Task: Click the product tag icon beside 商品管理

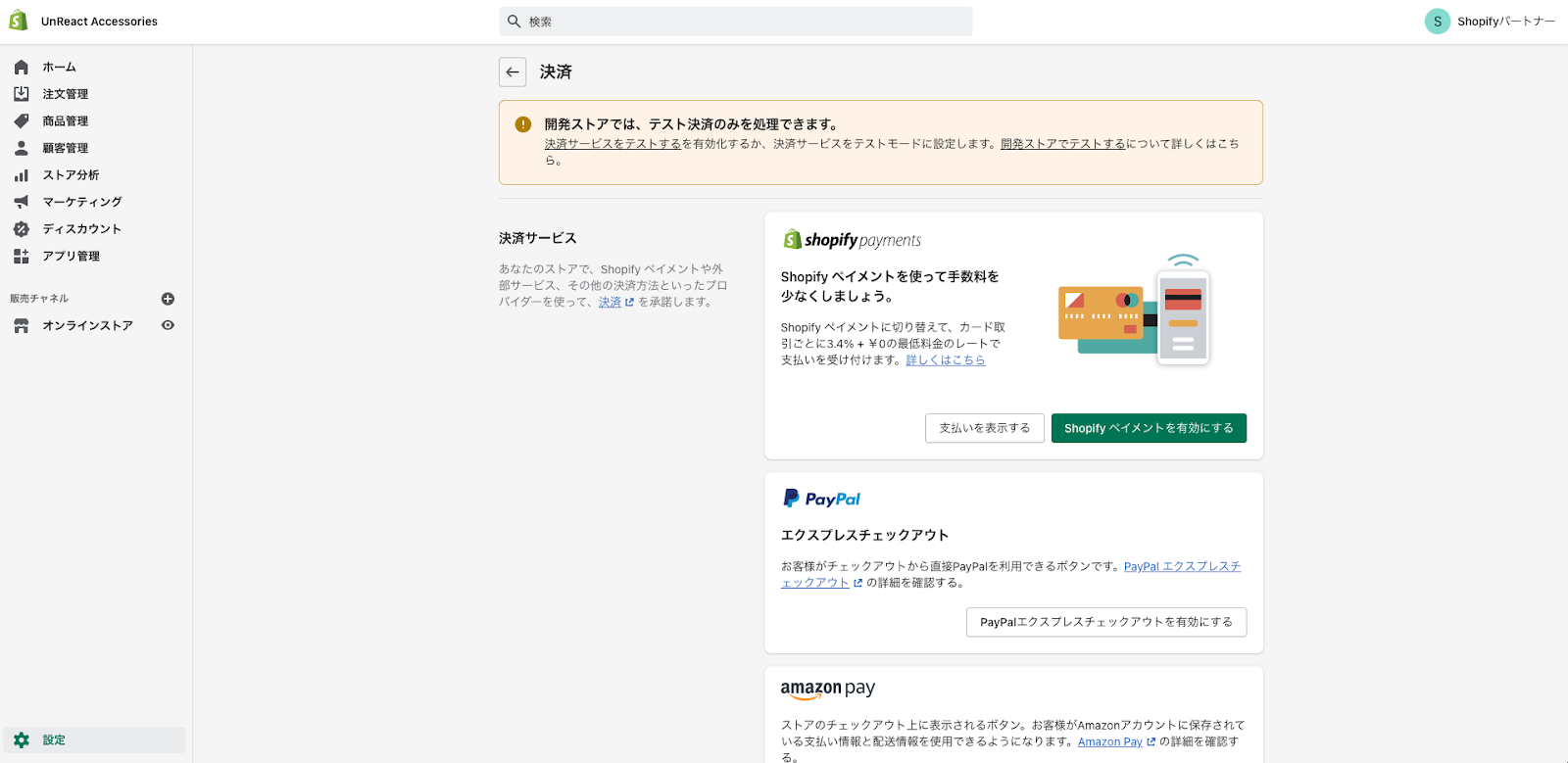Action: (x=22, y=121)
